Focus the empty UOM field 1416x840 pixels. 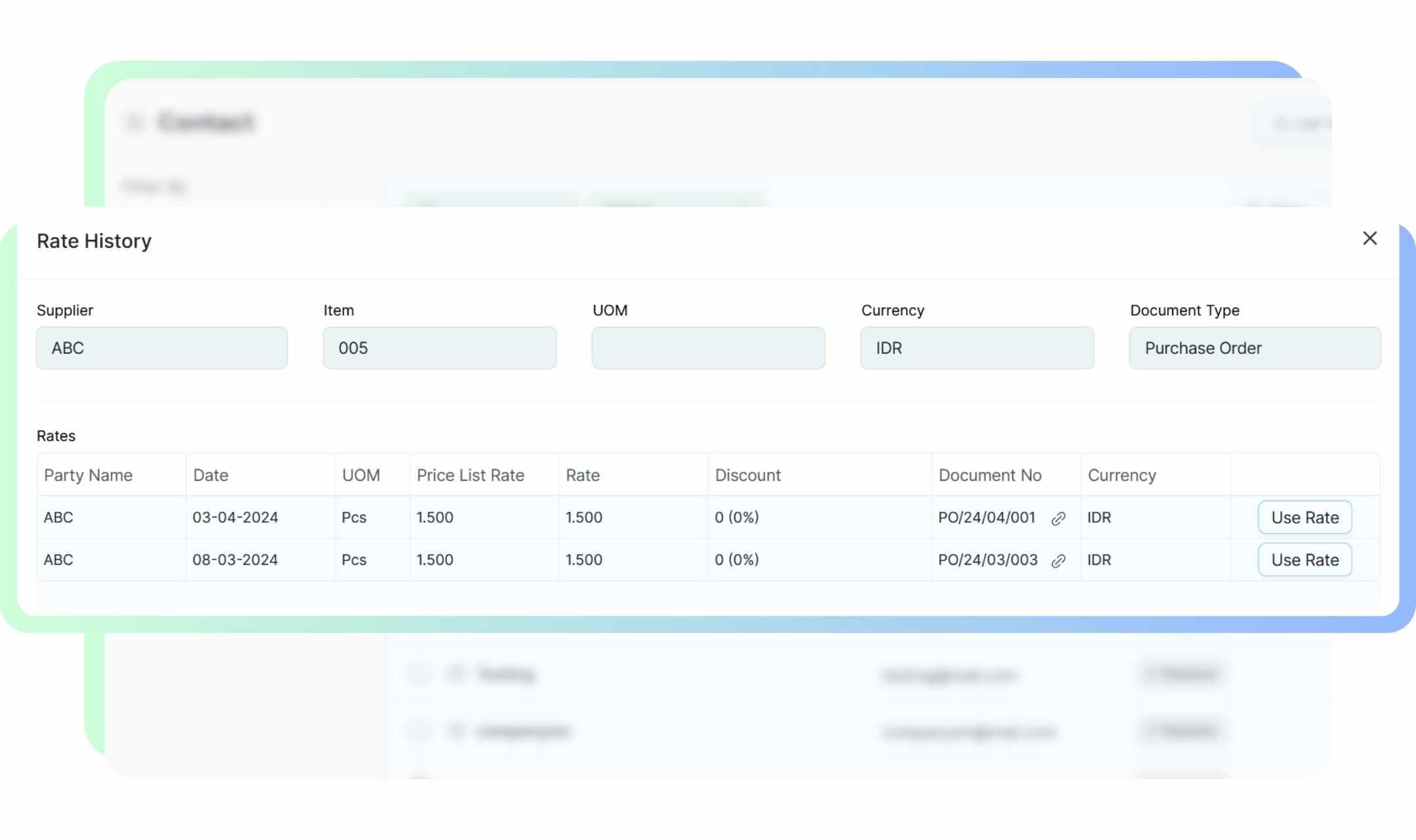pos(708,348)
